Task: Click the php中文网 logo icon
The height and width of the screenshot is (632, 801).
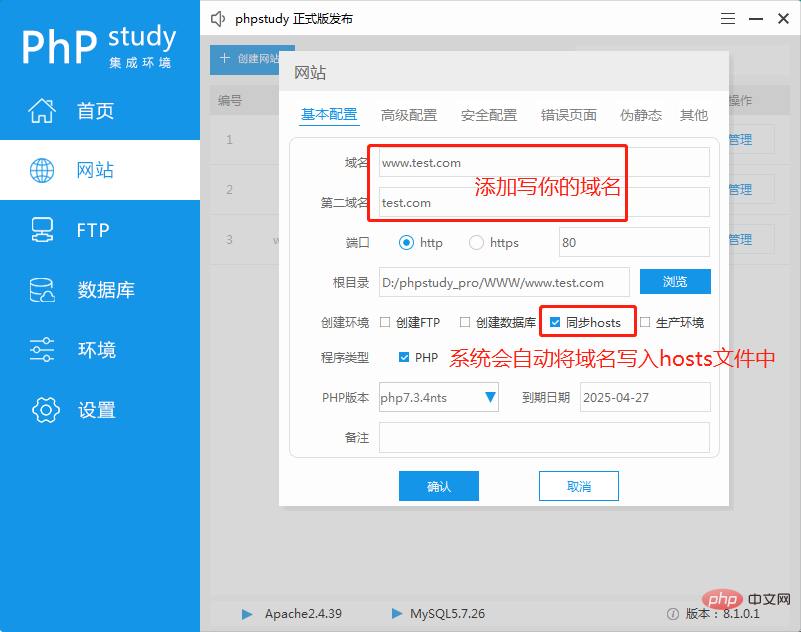Action: coord(723,599)
